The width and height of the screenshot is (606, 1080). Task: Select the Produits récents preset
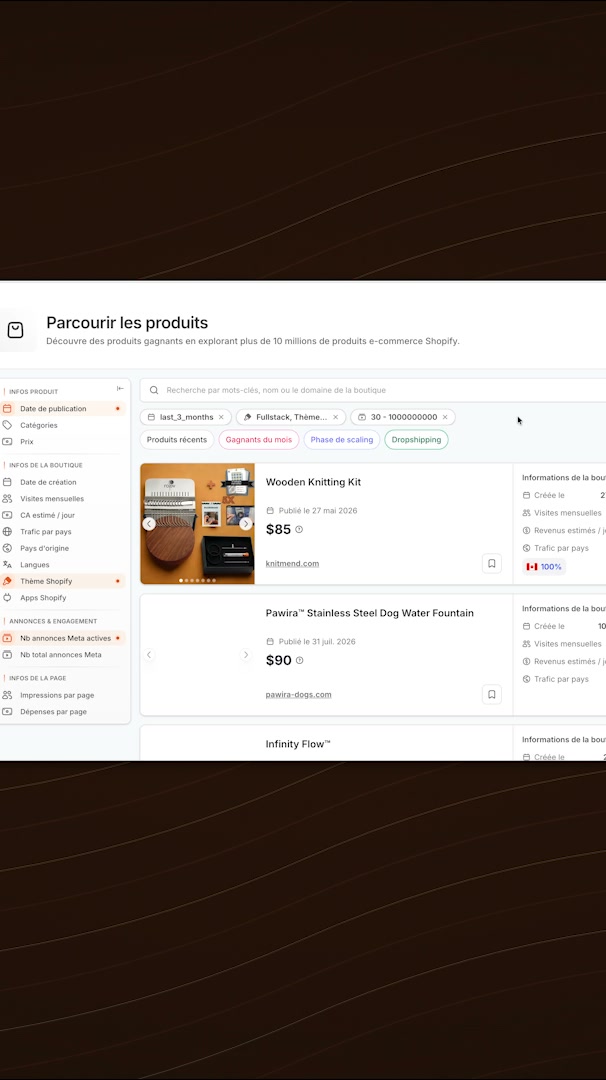pyautogui.click(x=176, y=439)
